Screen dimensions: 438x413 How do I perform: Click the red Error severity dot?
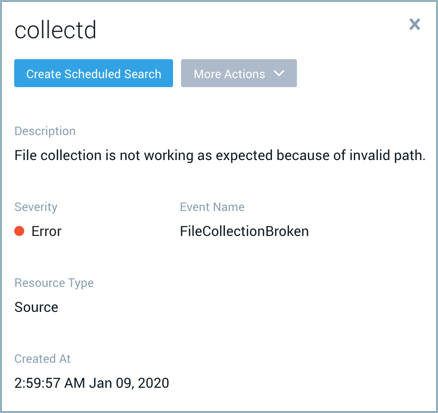point(19,231)
